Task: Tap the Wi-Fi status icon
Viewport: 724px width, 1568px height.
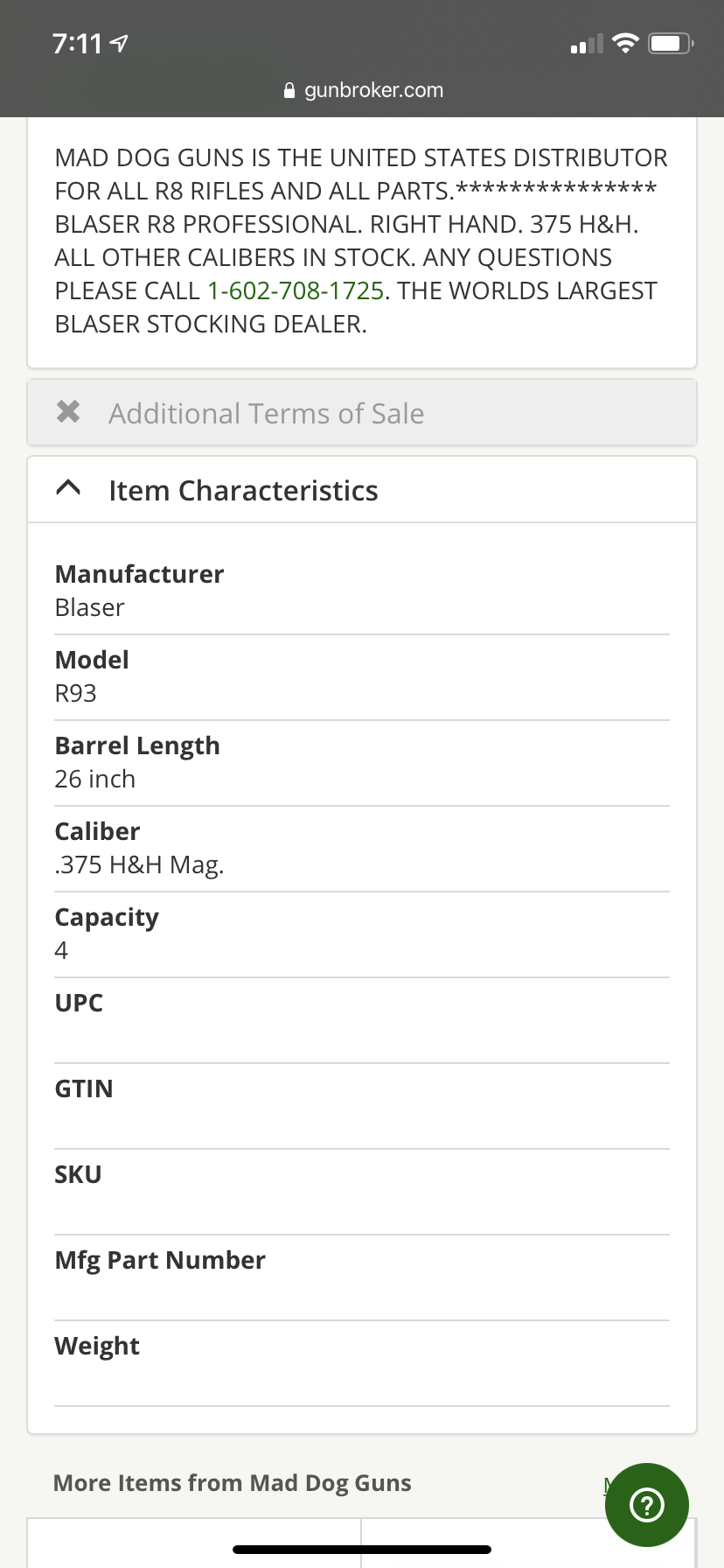Action: (625, 43)
